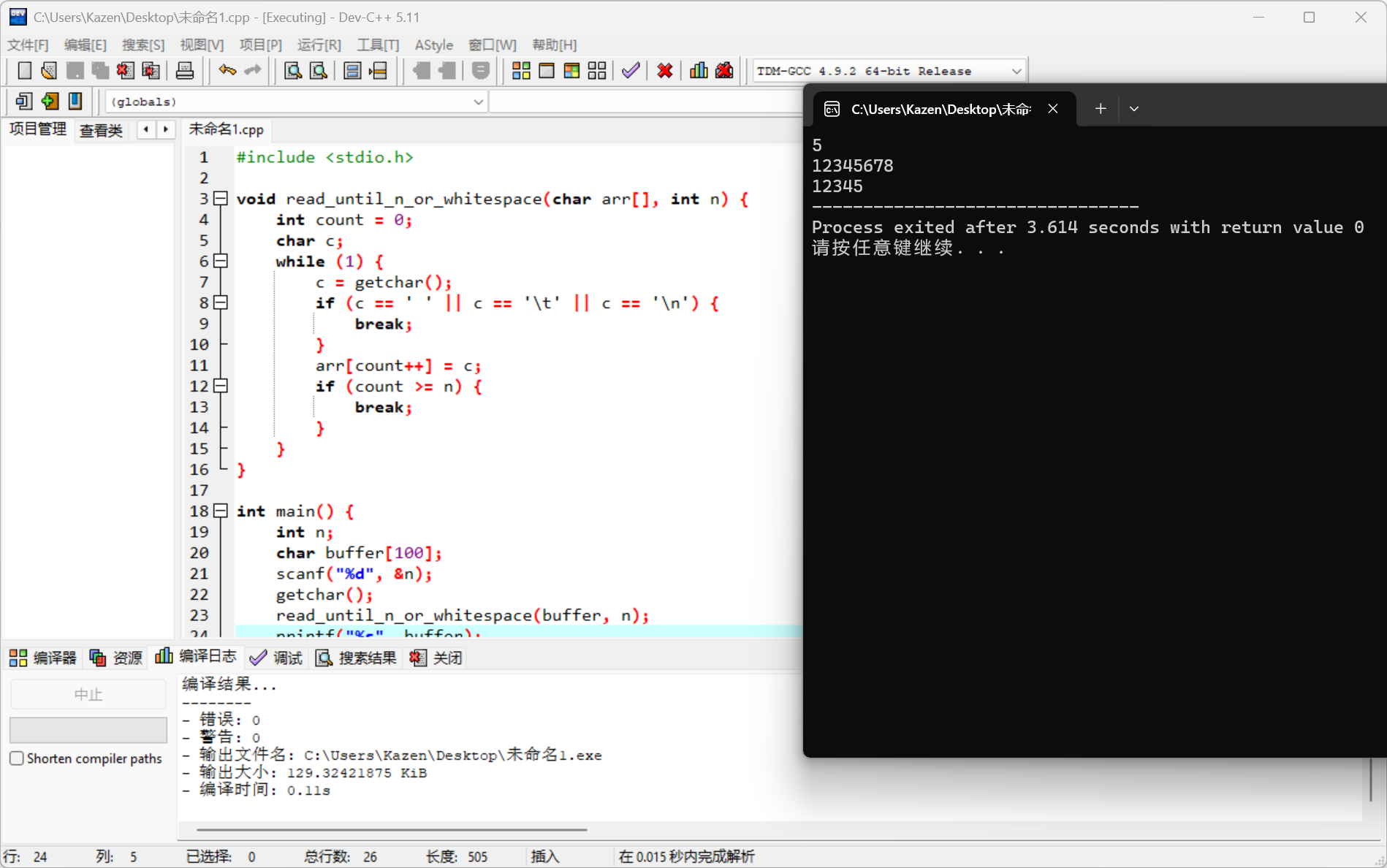
Task: Open the Replace dialog from toolbar
Action: point(319,71)
